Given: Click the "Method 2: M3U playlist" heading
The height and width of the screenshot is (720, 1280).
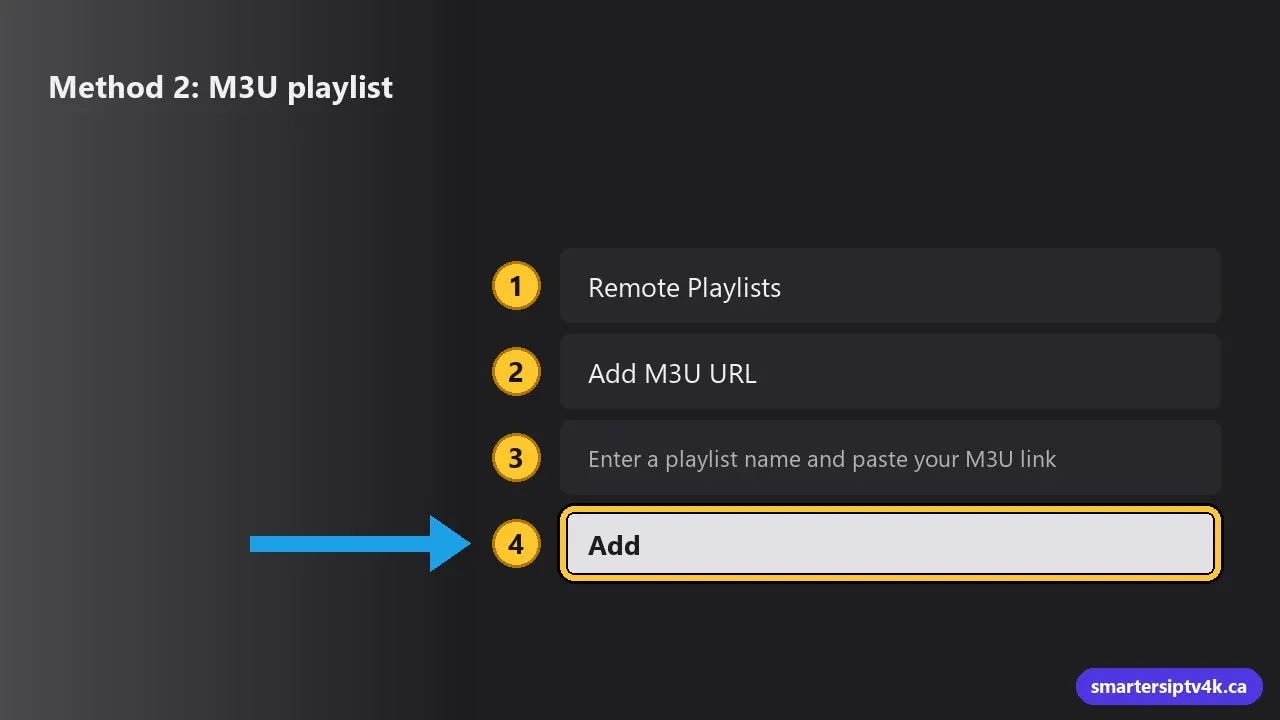Looking at the screenshot, I should (221, 87).
